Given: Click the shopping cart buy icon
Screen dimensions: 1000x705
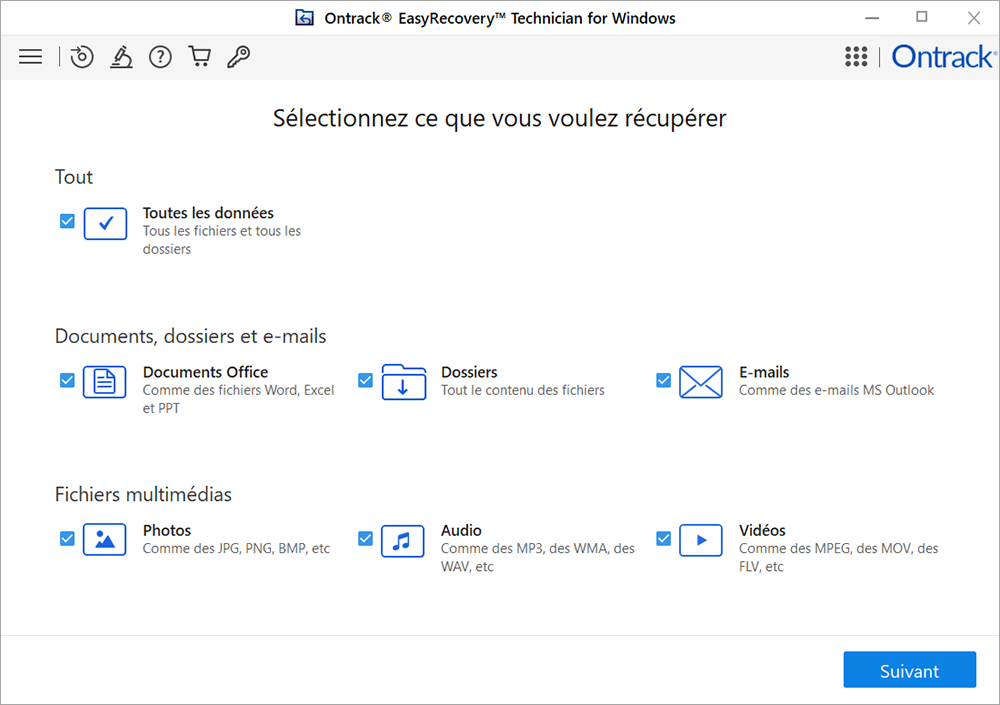Looking at the screenshot, I should 200,57.
